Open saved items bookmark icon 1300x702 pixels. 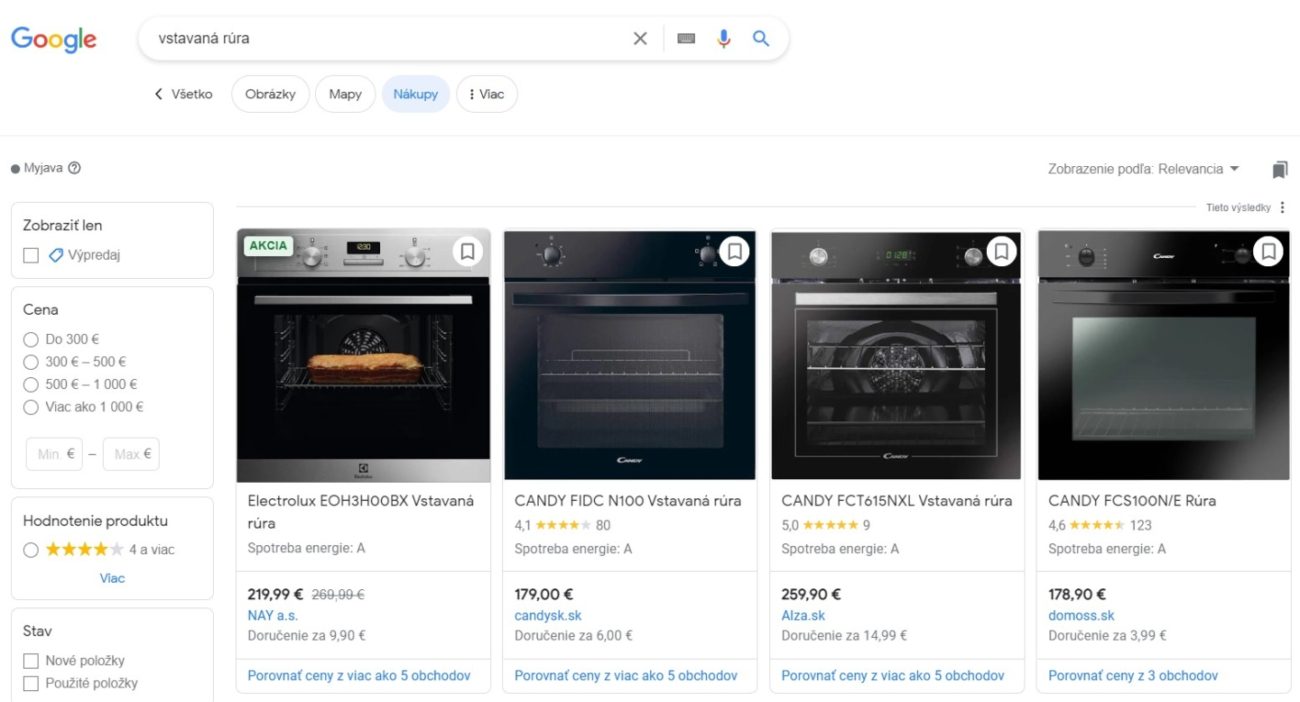(x=1280, y=169)
